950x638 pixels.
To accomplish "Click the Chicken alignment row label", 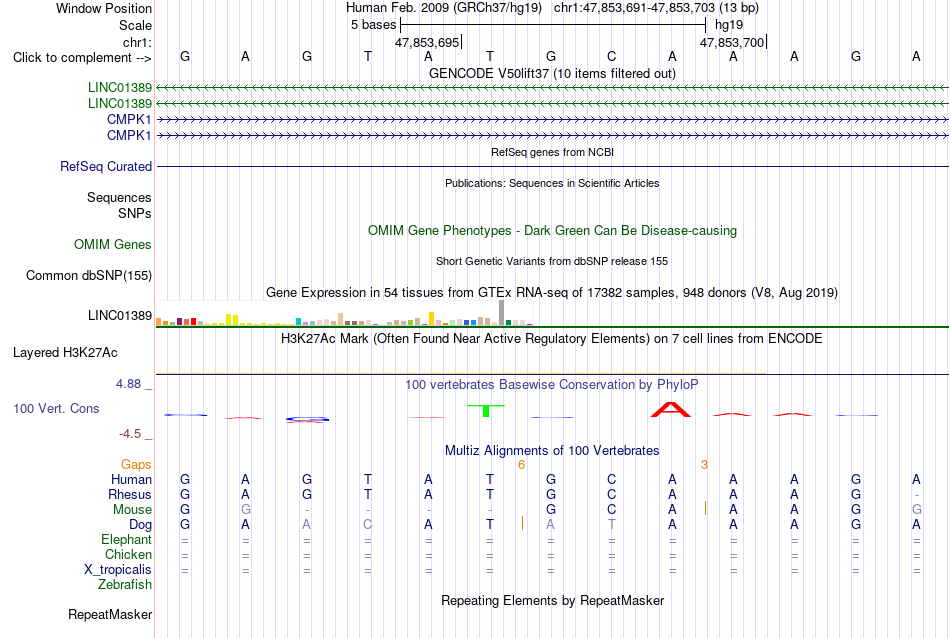I will pyautogui.click(x=128, y=555).
